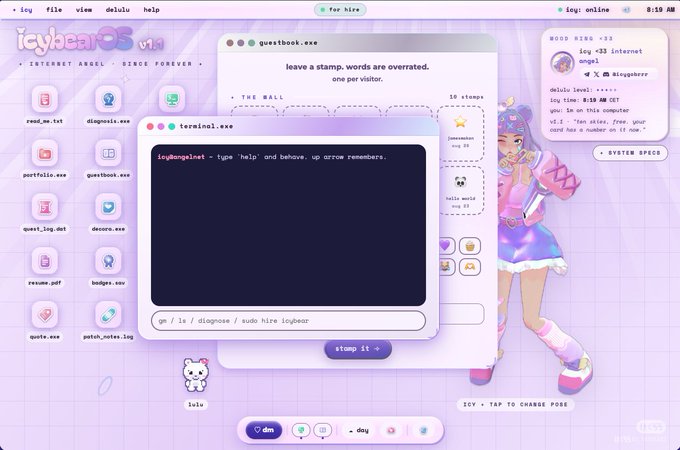Open the resume.pdf desktop icon

click(45, 261)
